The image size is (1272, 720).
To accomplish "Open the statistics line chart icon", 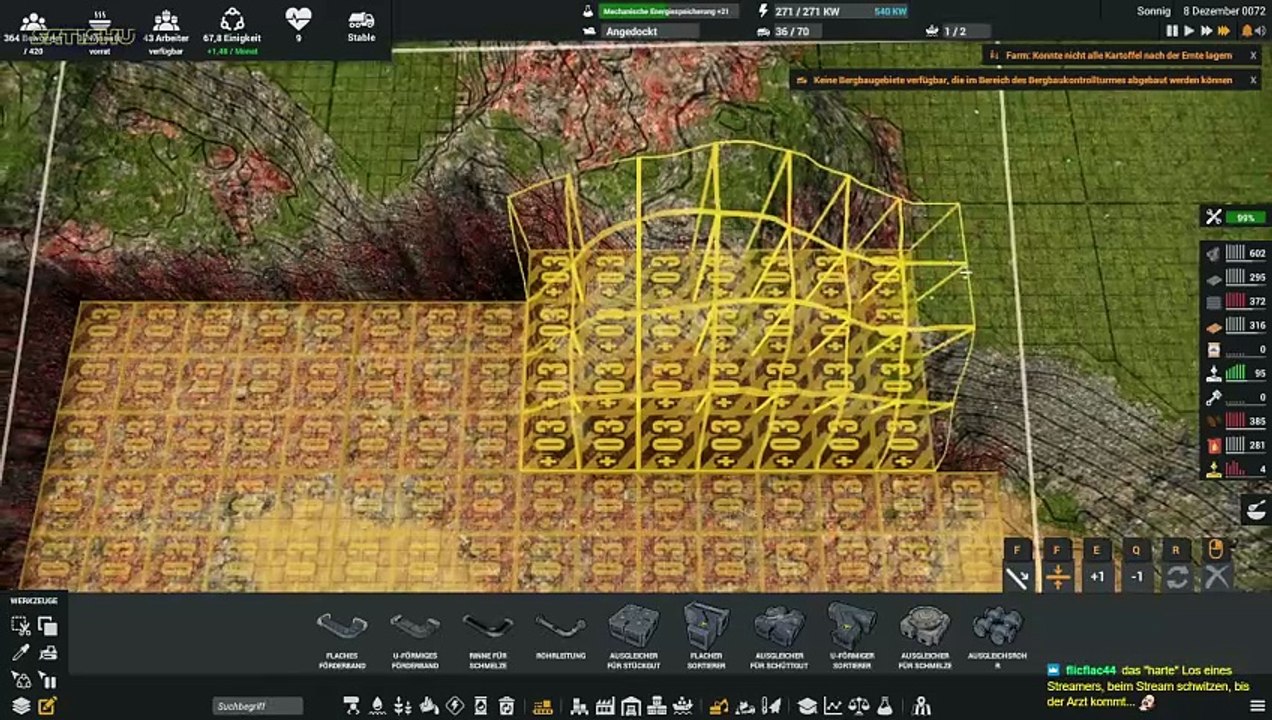I will pos(833,706).
